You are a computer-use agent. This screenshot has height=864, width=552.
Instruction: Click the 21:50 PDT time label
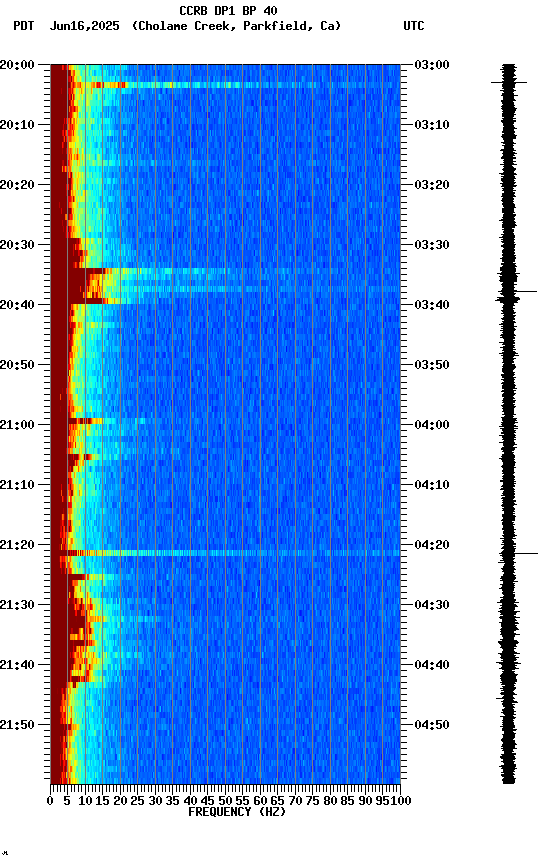click(x=17, y=725)
